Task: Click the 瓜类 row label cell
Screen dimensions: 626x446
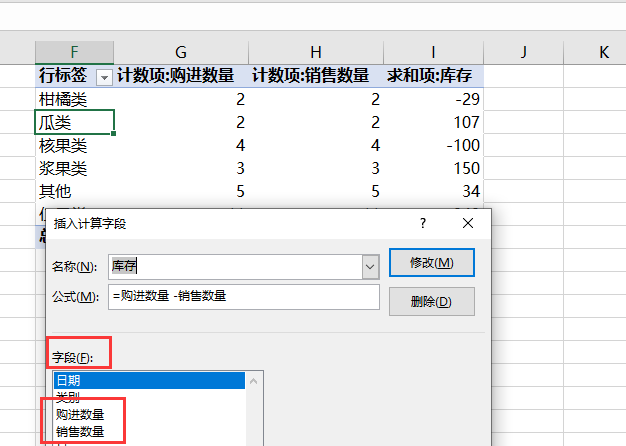Action: point(74,122)
